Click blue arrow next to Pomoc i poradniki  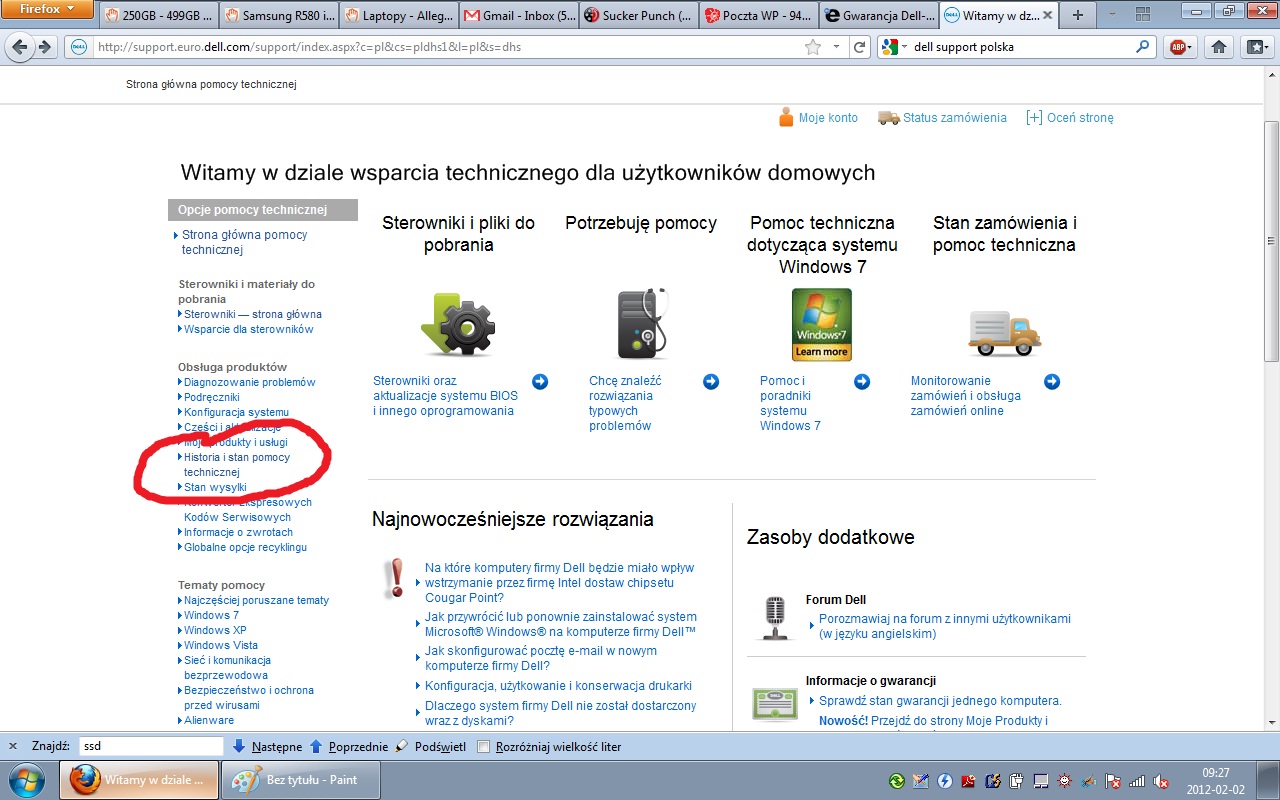click(862, 381)
